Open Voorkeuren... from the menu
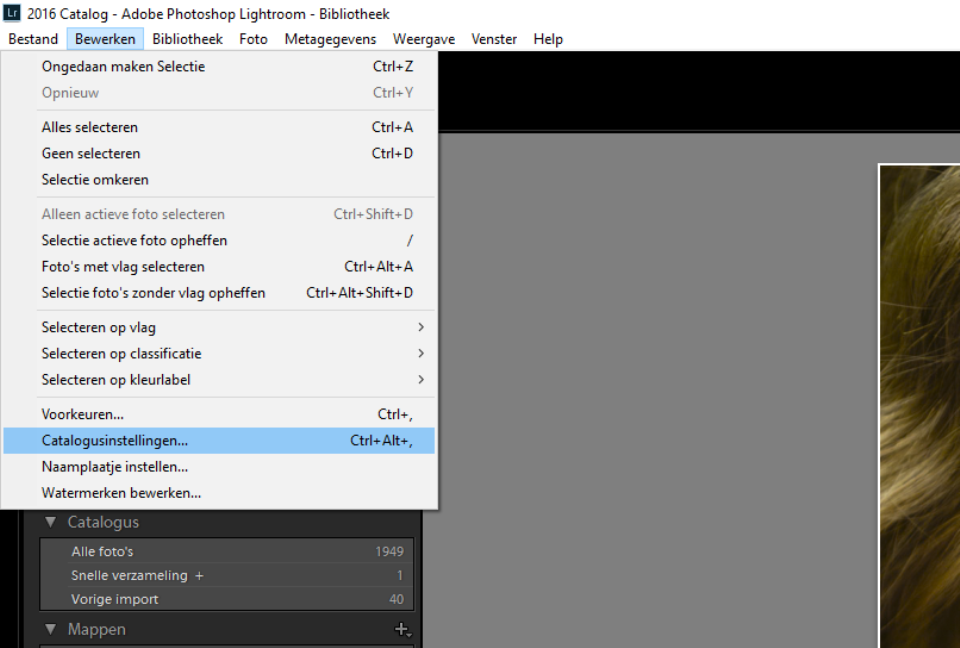Screen dimensions: 960x648 tap(219, 414)
